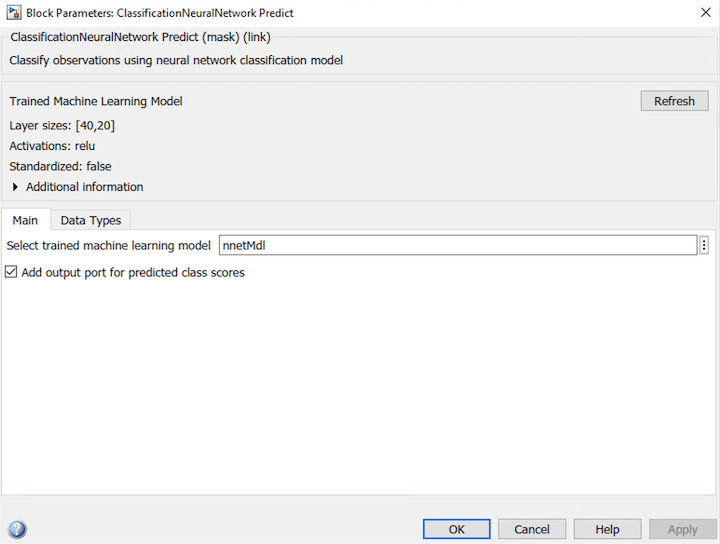Screen dimensions: 720x544
Task: Click the Cancel button
Action: (x=532, y=529)
